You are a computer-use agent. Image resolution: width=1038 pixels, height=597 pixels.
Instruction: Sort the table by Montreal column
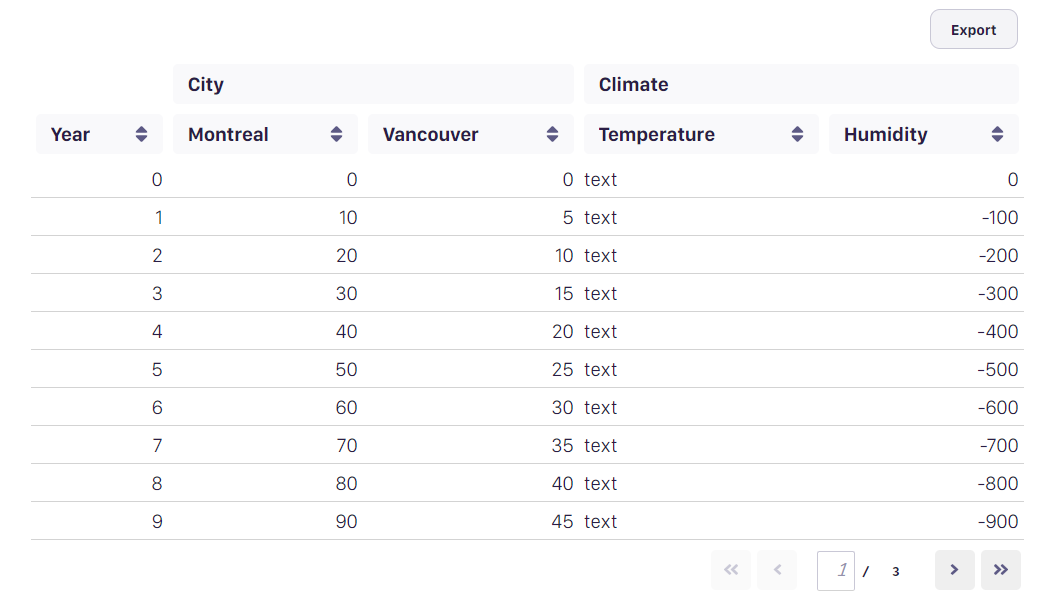pyautogui.click(x=337, y=134)
